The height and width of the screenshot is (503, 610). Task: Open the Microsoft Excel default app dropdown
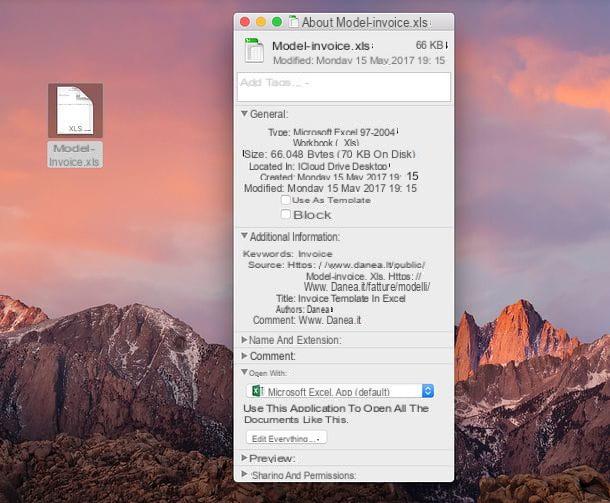click(340, 391)
